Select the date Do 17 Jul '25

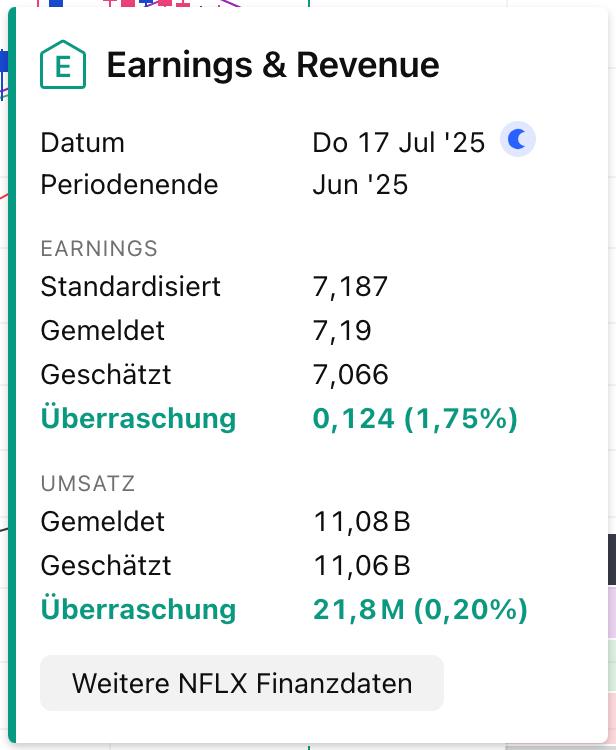point(398,143)
